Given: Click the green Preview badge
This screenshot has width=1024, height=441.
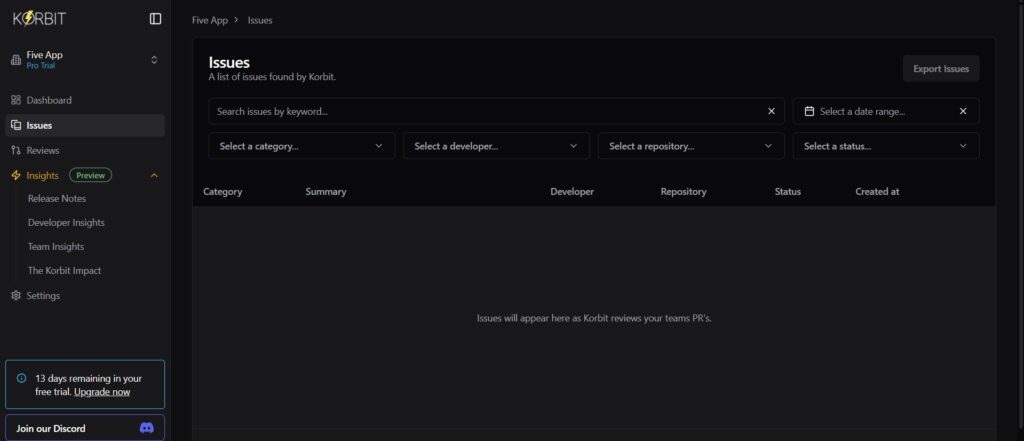Looking at the screenshot, I should click(x=91, y=175).
